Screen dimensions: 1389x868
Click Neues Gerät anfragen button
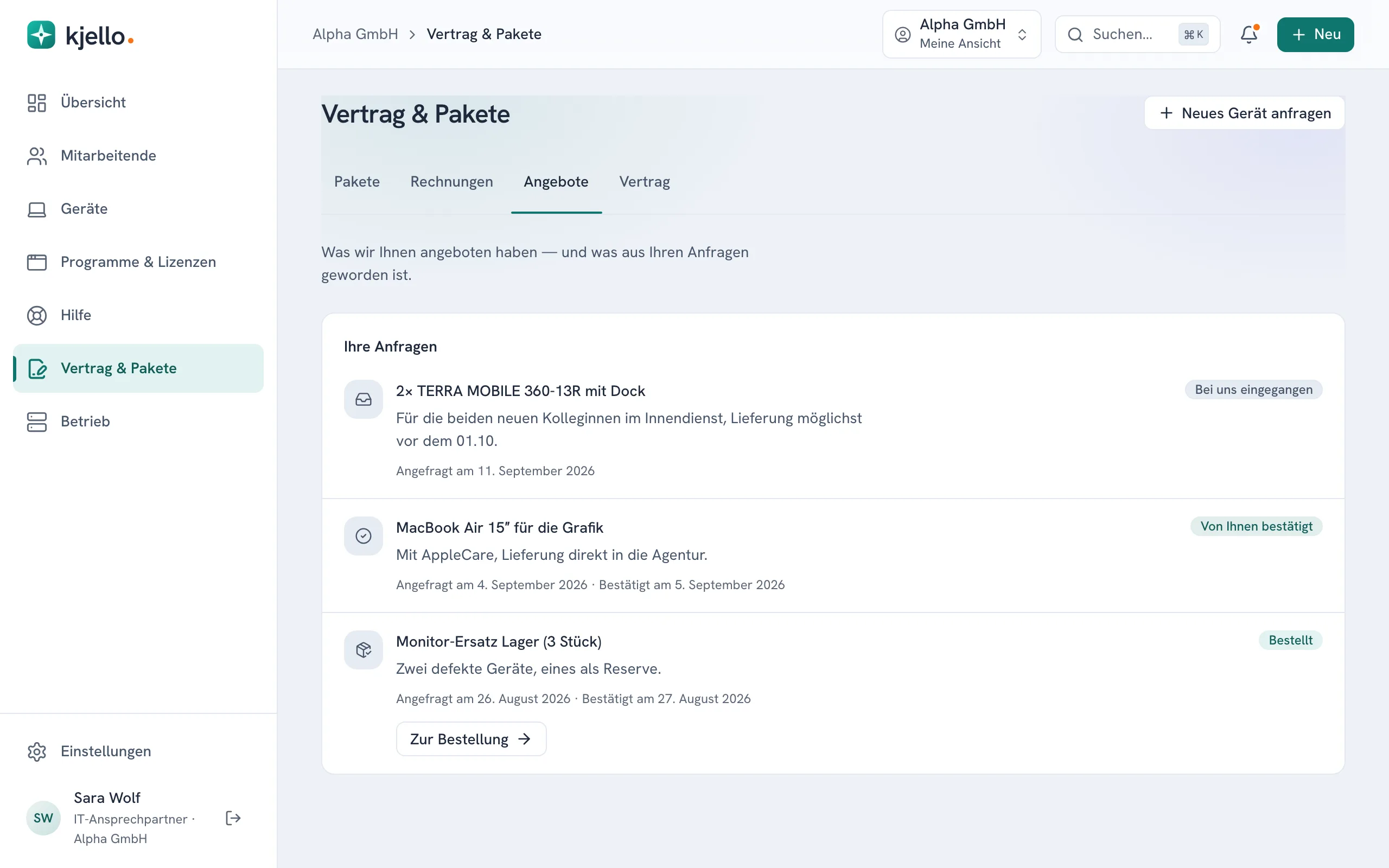tap(1244, 113)
